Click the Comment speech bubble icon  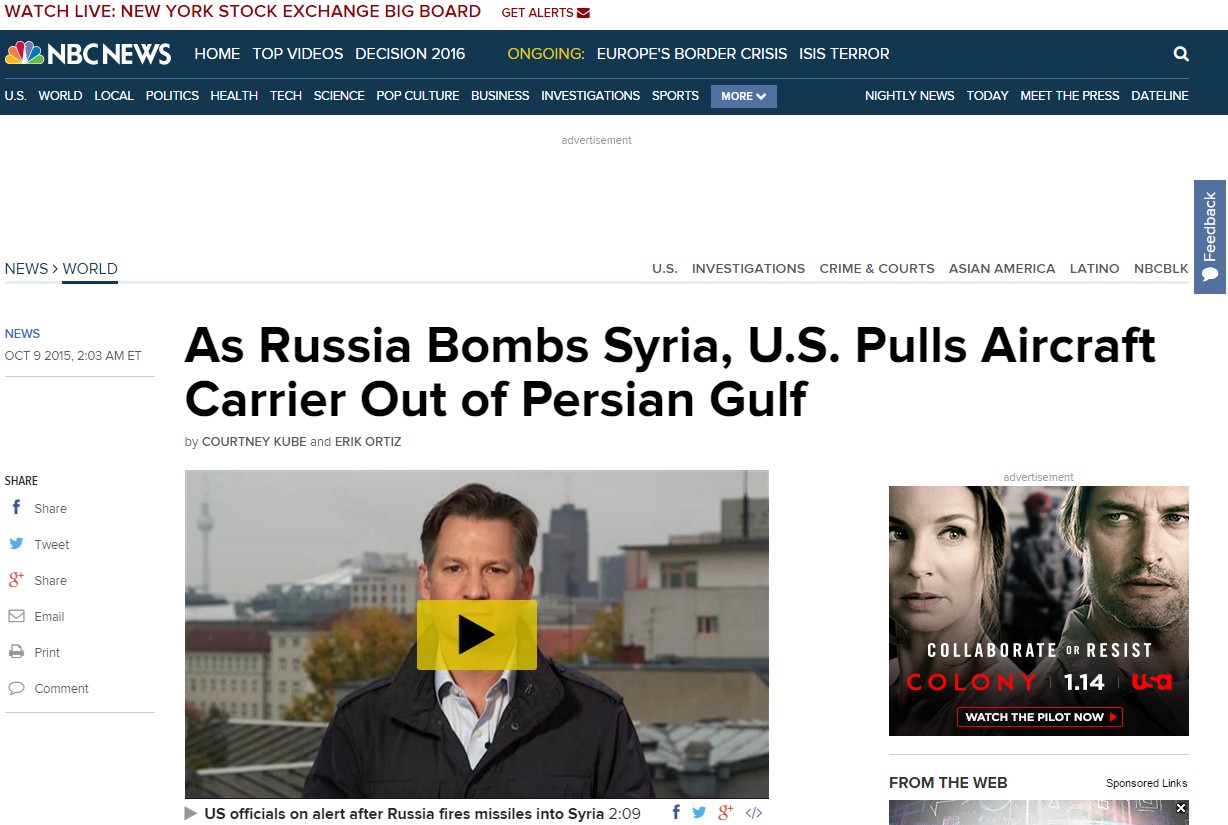(x=16, y=688)
